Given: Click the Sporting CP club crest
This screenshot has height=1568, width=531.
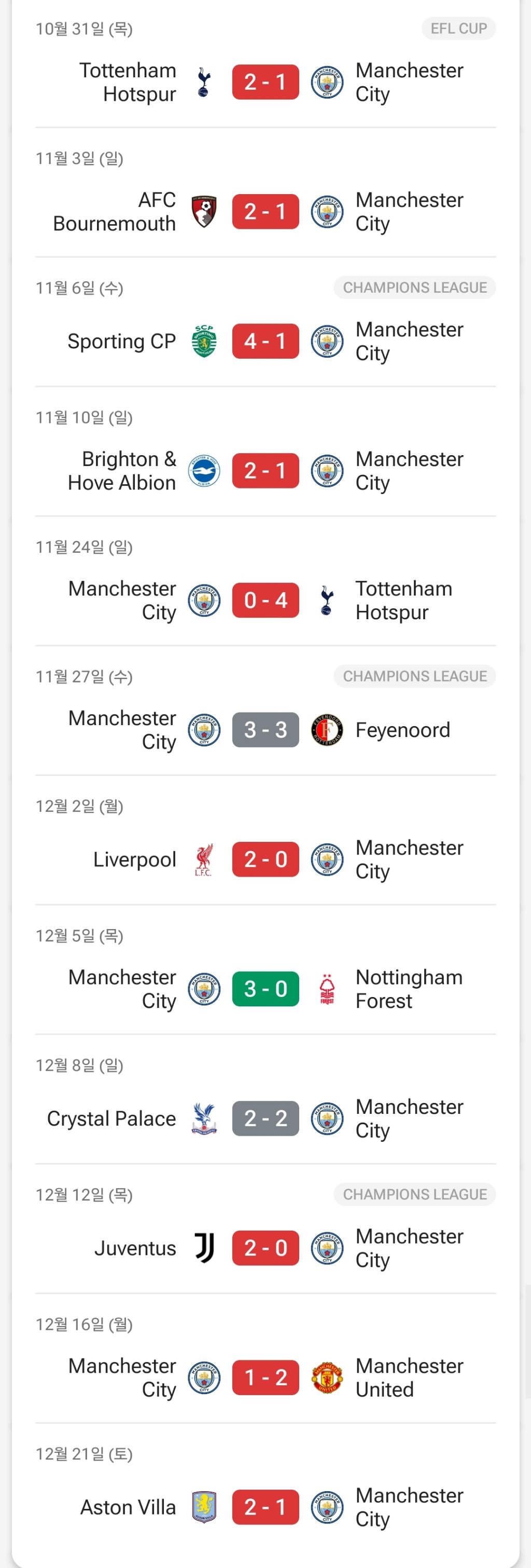Looking at the screenshot, I should coord(204,342).
